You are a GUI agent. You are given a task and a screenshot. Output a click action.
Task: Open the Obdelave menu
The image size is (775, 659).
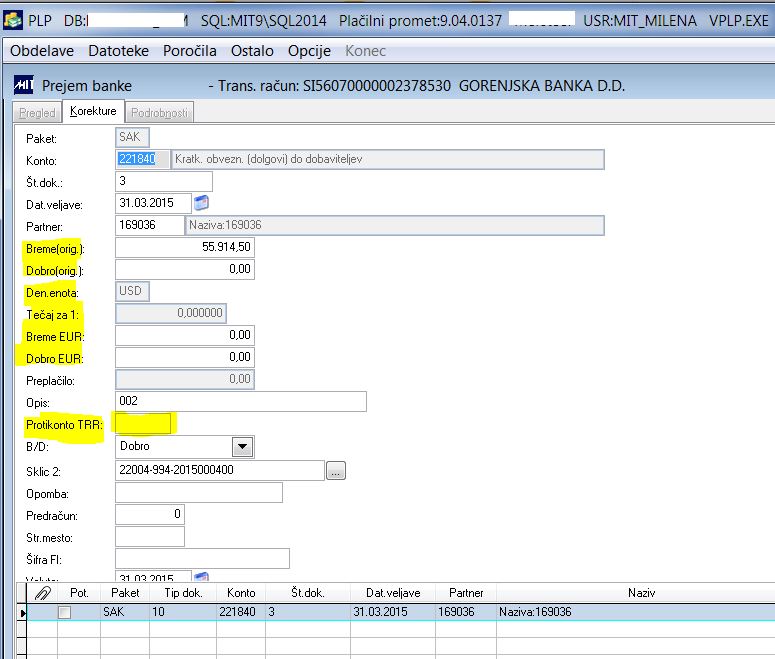pyautogui.click(x=42, y=51)
